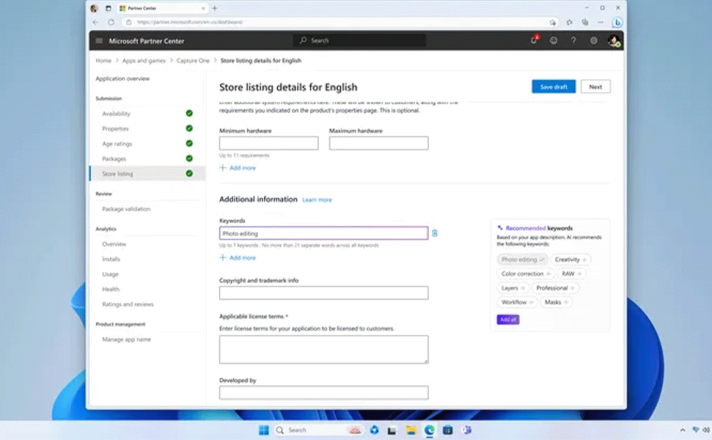Image resolution: width=712 pixels, height=440 pixels.
Task: Save the listing draft
Action: (554, 87)
